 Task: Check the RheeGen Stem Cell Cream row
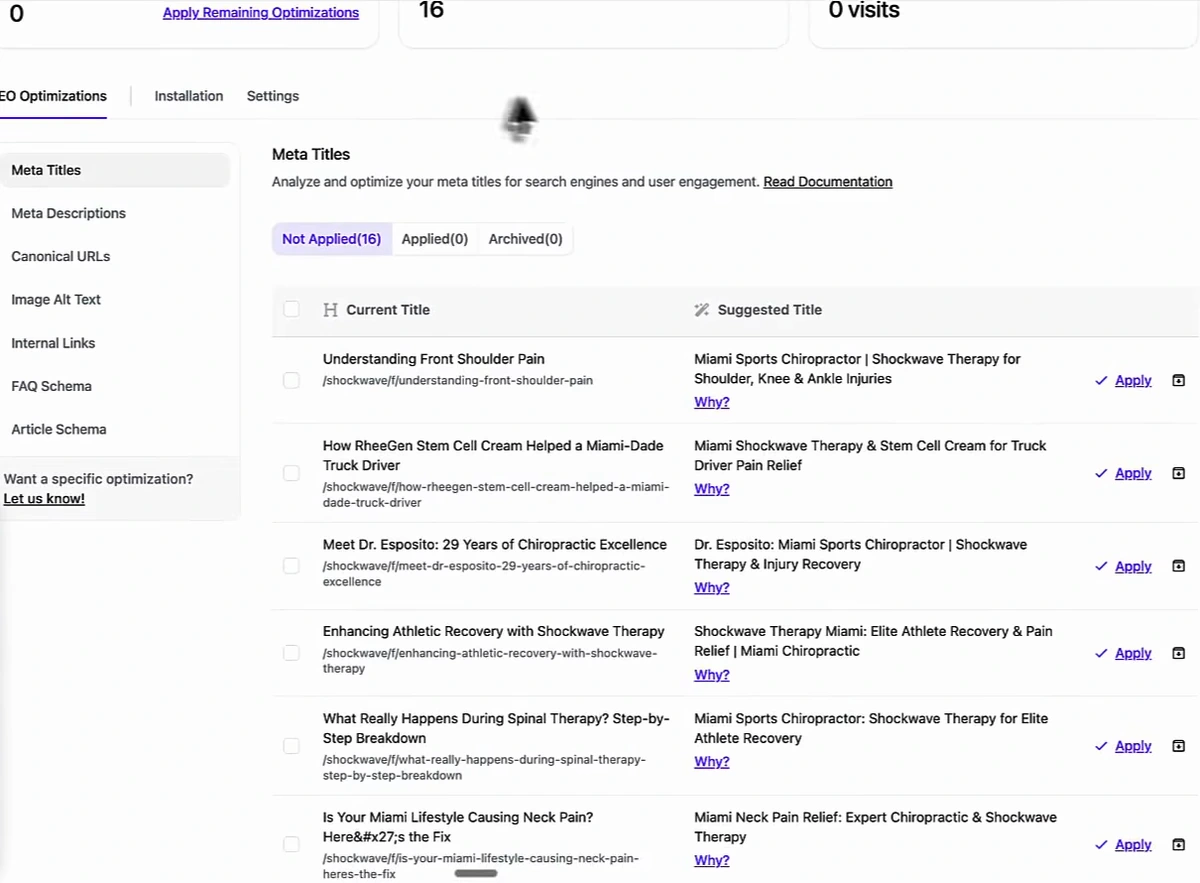pos(291,473)
